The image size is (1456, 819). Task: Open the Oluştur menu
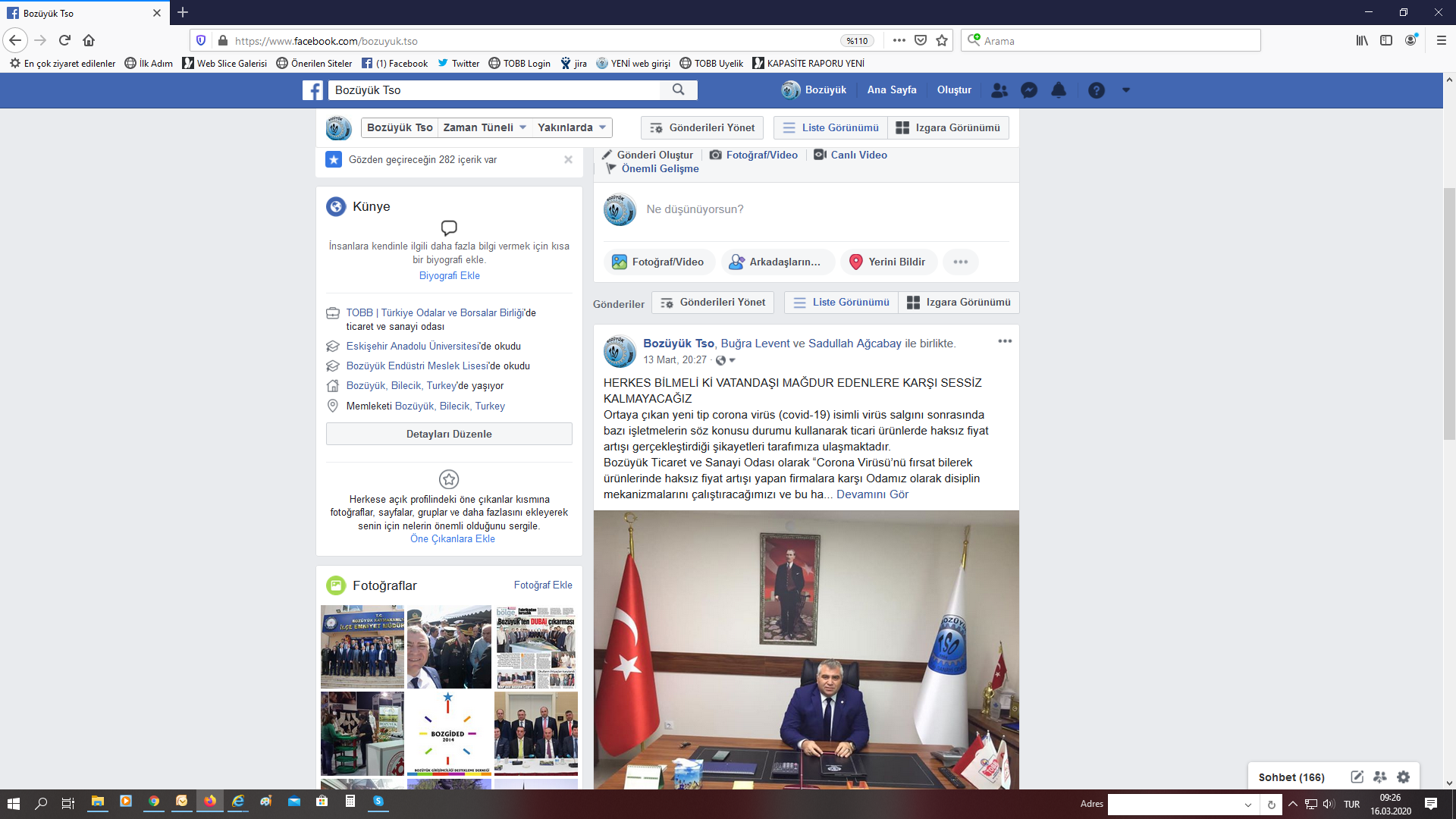(954, 89)
